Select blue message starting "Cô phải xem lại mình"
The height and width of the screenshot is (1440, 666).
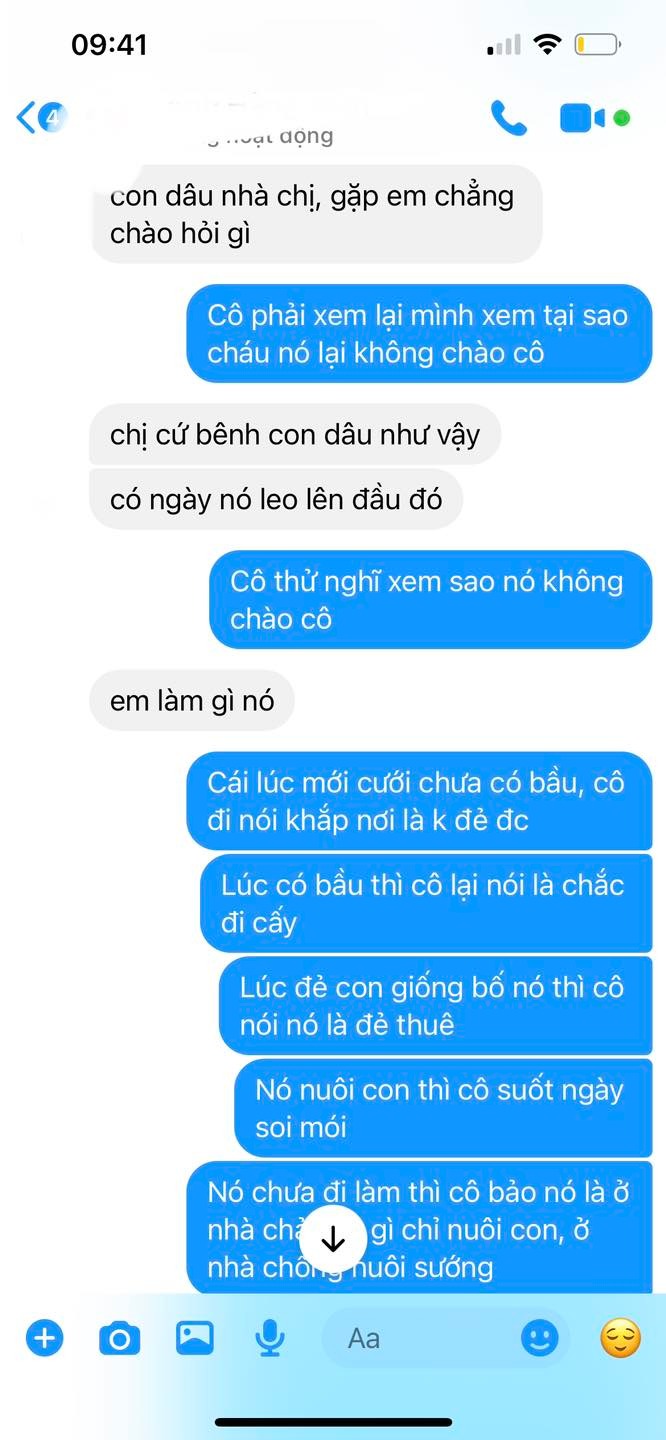point(419,333)
